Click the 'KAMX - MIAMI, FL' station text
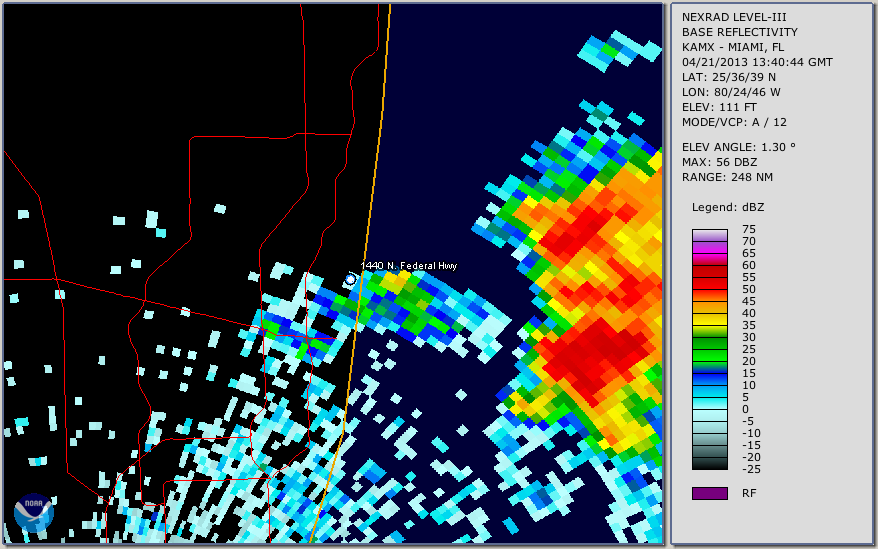The image size is (878, 549). click(x=733, y=47)
